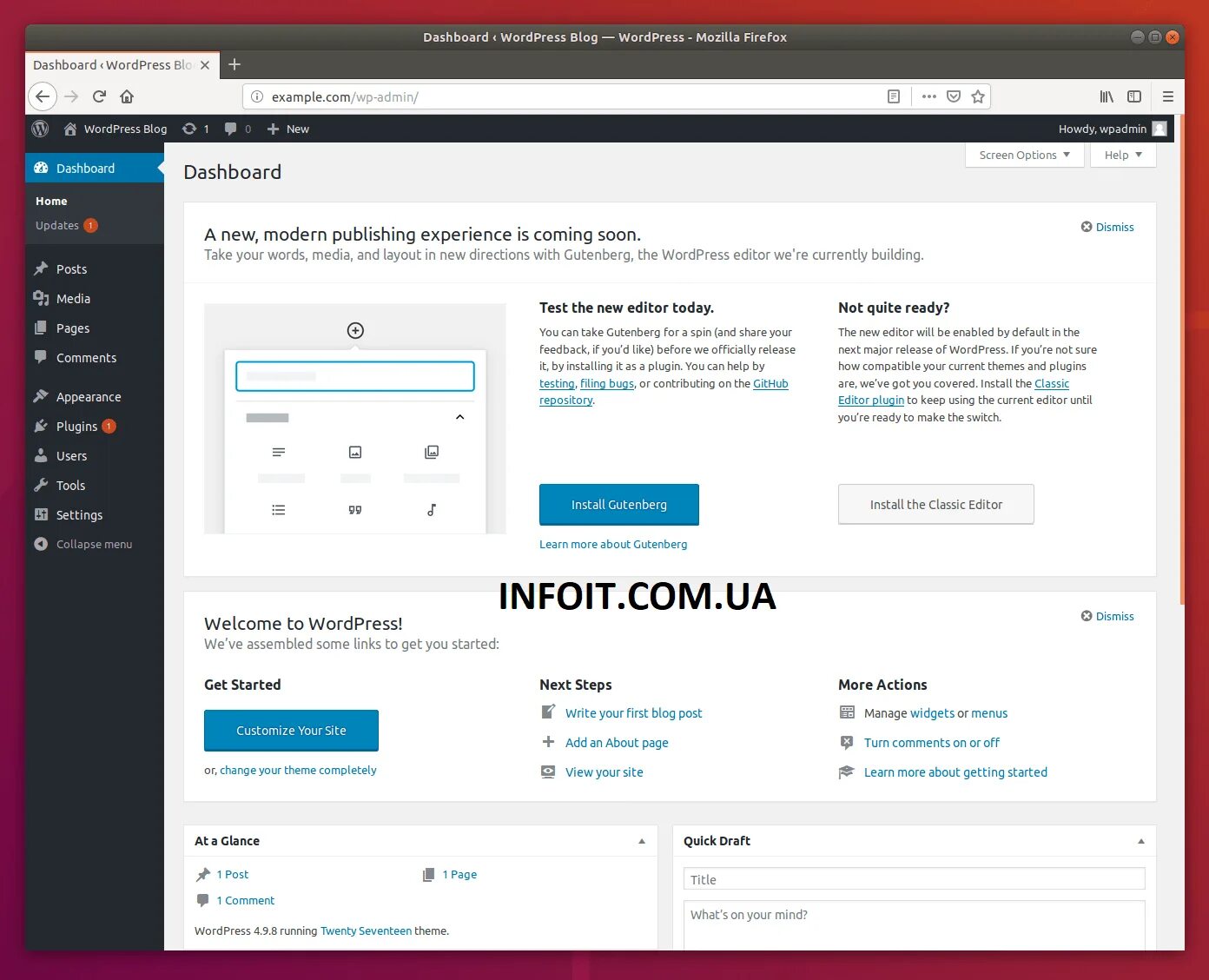Select the Dashboard ‹ WordPress Blog tab
Viewport: 1209px width, 980px height.
coord(122,65)
